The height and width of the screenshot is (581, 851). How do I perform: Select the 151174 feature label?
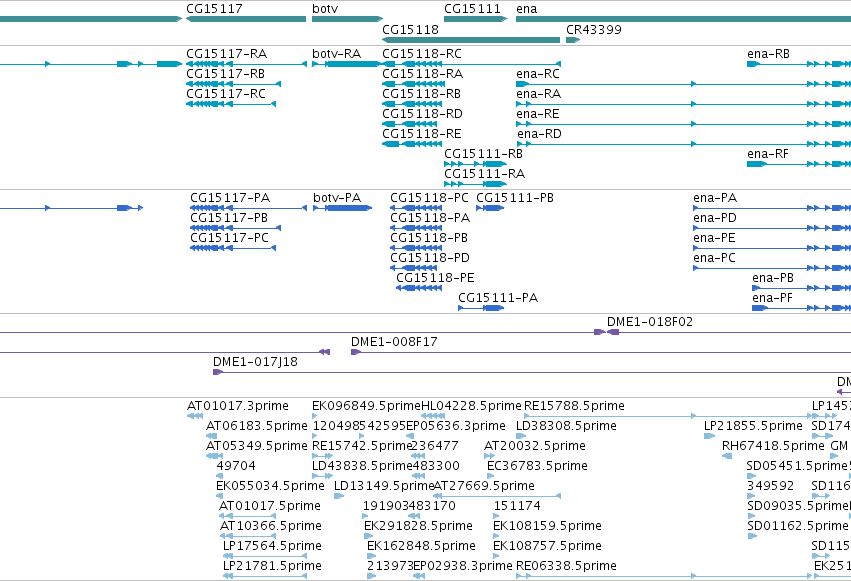tap(517, 506)
